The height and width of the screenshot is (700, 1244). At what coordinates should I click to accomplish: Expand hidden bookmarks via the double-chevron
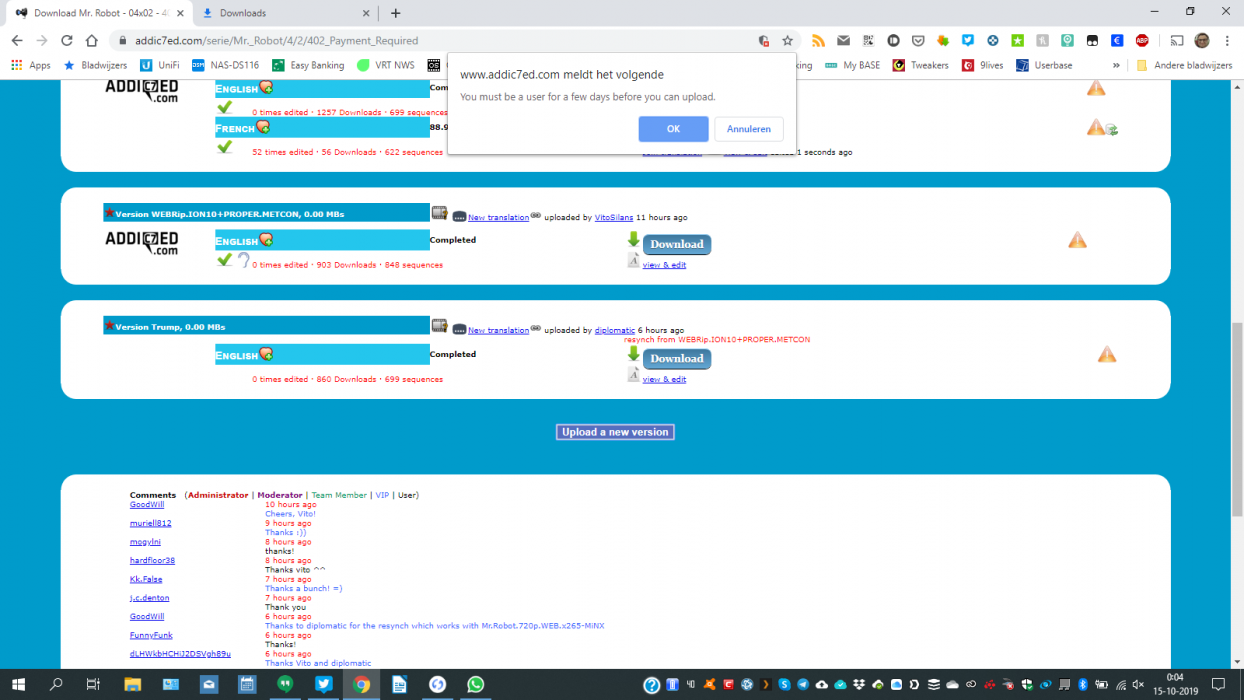pos(1118,65)
